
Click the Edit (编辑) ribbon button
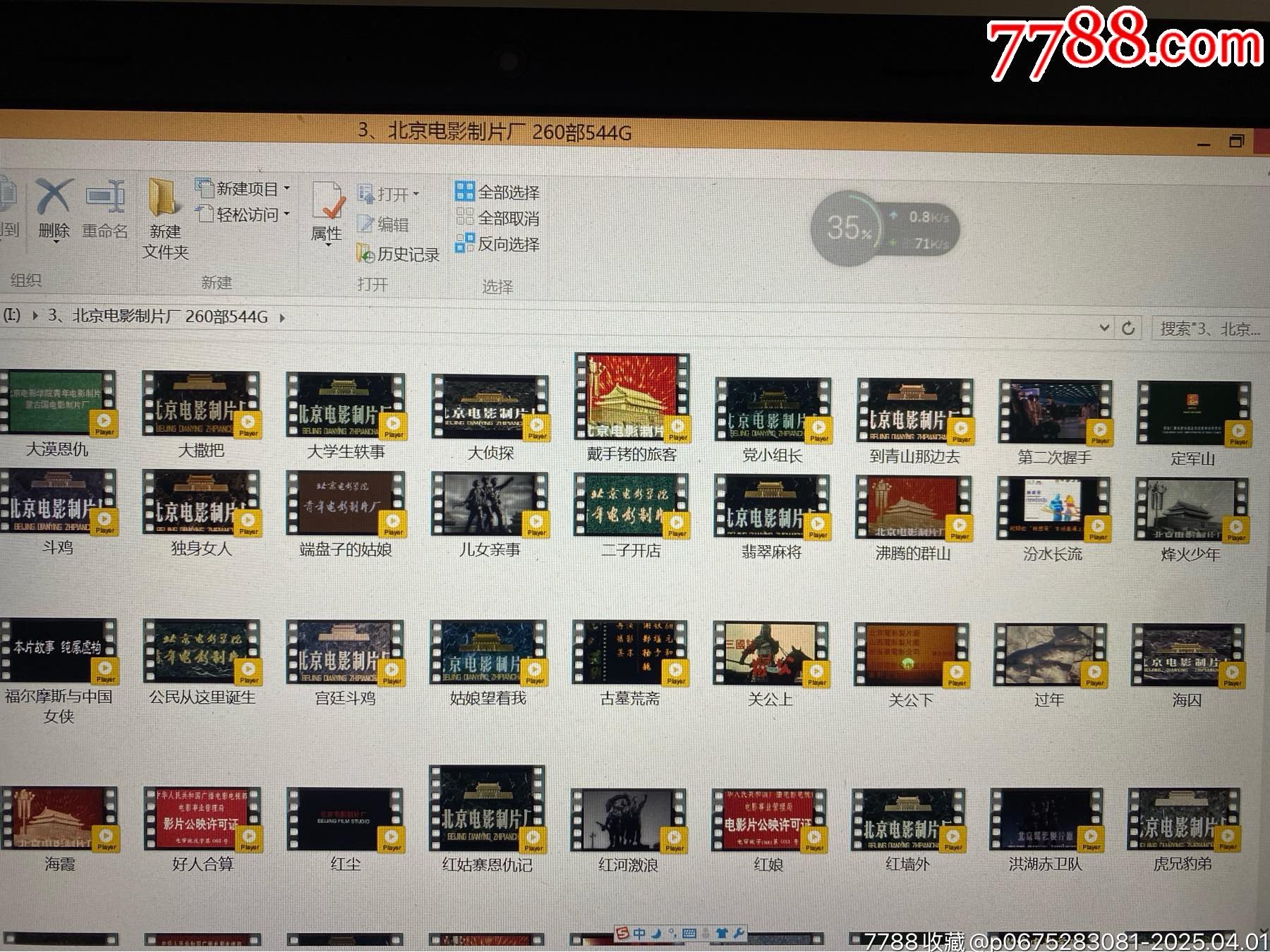[x=383, y=224]
